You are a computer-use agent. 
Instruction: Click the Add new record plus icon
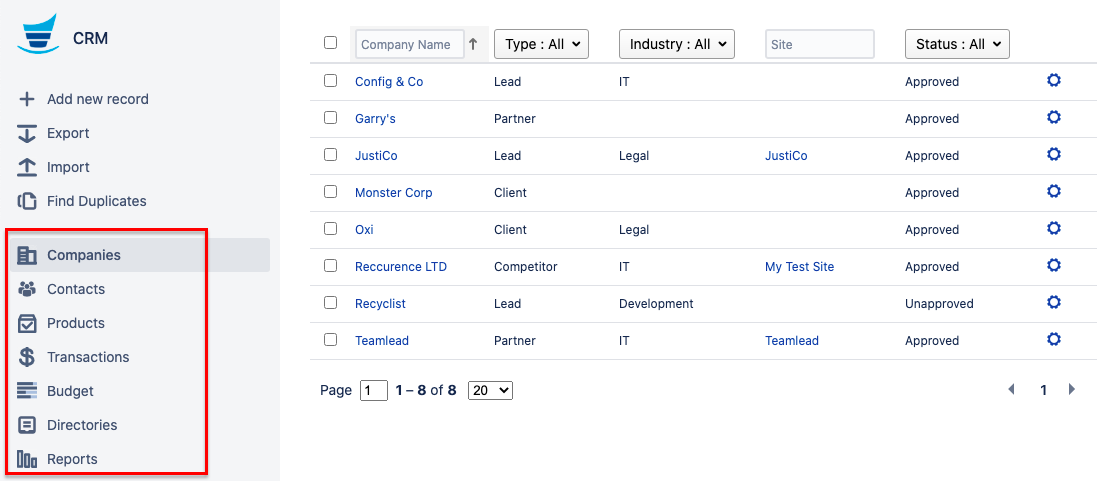pyautogui.click(x=27, y=99)
